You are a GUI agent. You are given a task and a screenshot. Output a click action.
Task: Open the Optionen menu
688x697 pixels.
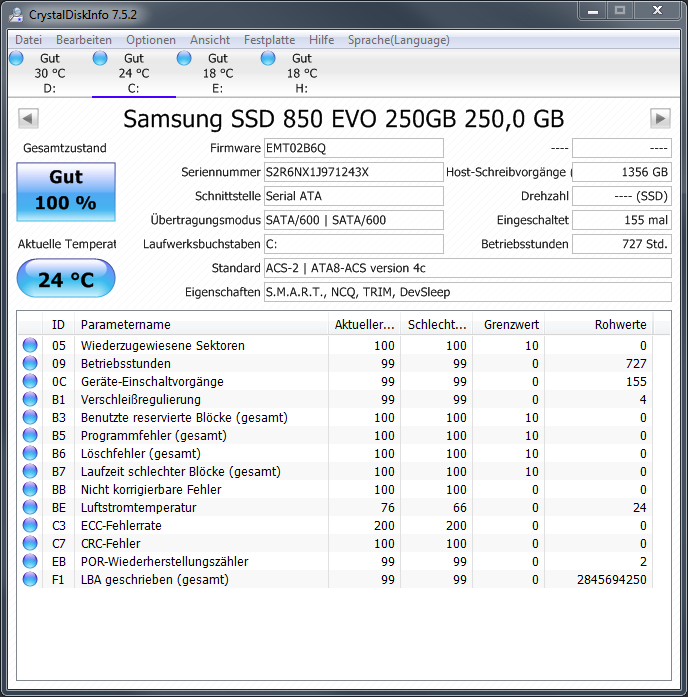[151, 40]
